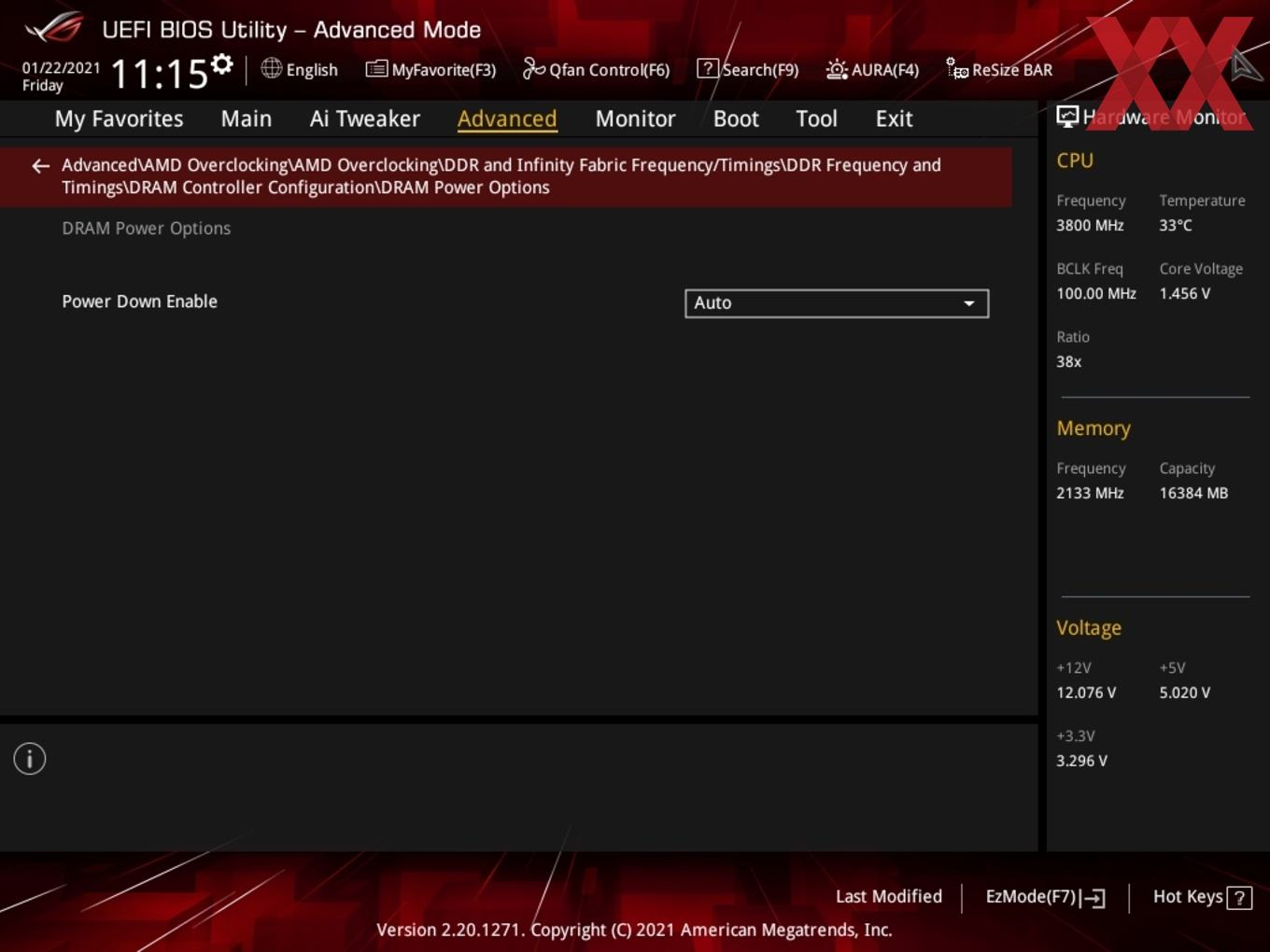
Task: Click the date 01/22/2021
Action: pos(61,67)
